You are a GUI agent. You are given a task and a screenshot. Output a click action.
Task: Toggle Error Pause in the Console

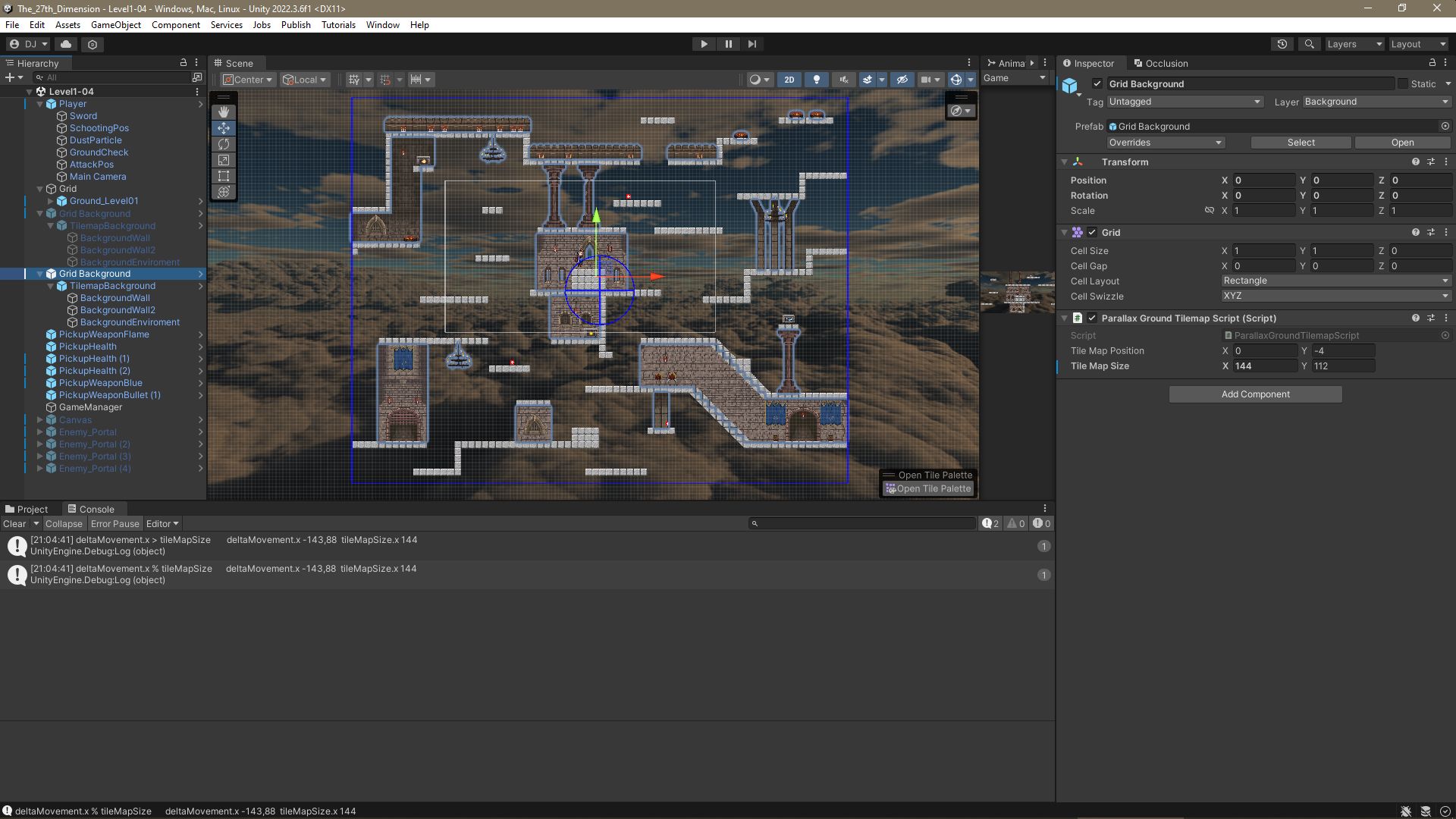point(115,523)
